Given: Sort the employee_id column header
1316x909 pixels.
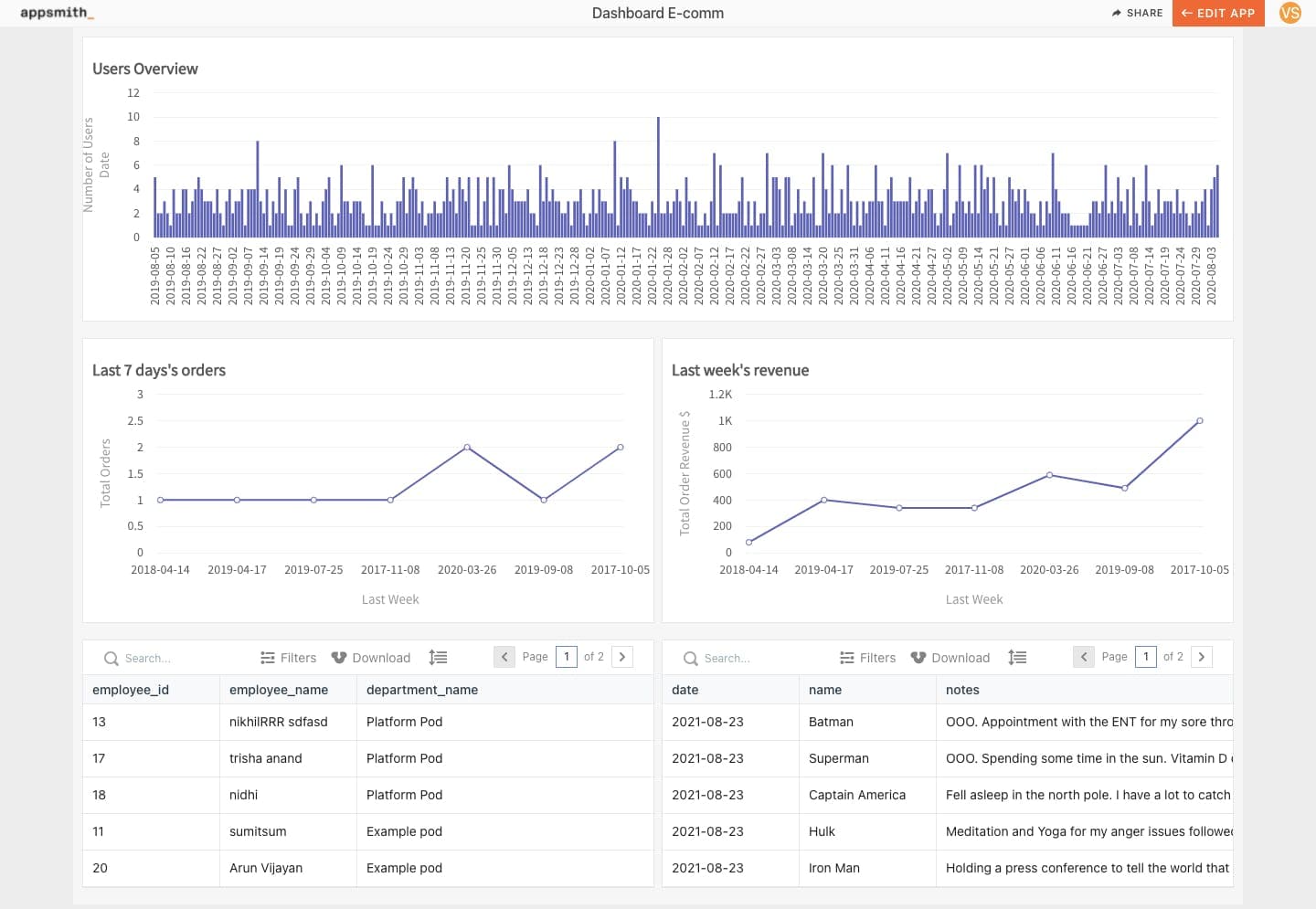Looking at the screenshot, I should [x=131, y=690].
